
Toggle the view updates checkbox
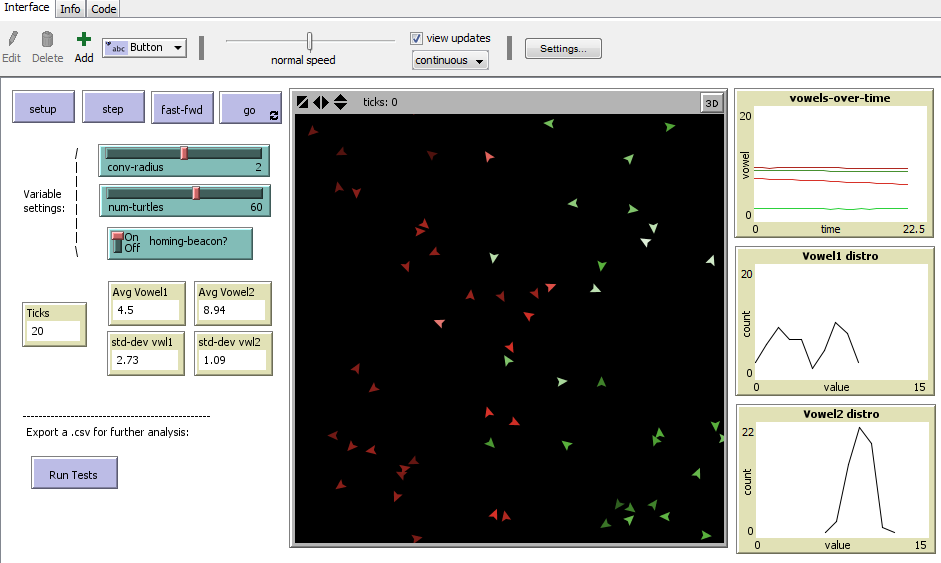(x=417, y=38)
